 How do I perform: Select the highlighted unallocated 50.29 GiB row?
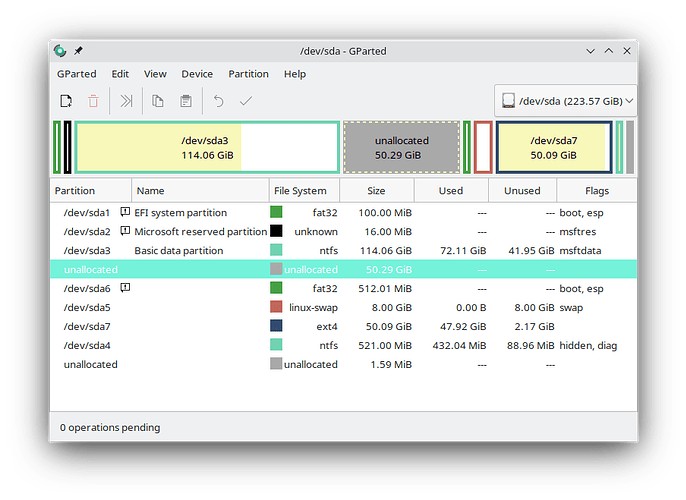click(x=343, y=269)
